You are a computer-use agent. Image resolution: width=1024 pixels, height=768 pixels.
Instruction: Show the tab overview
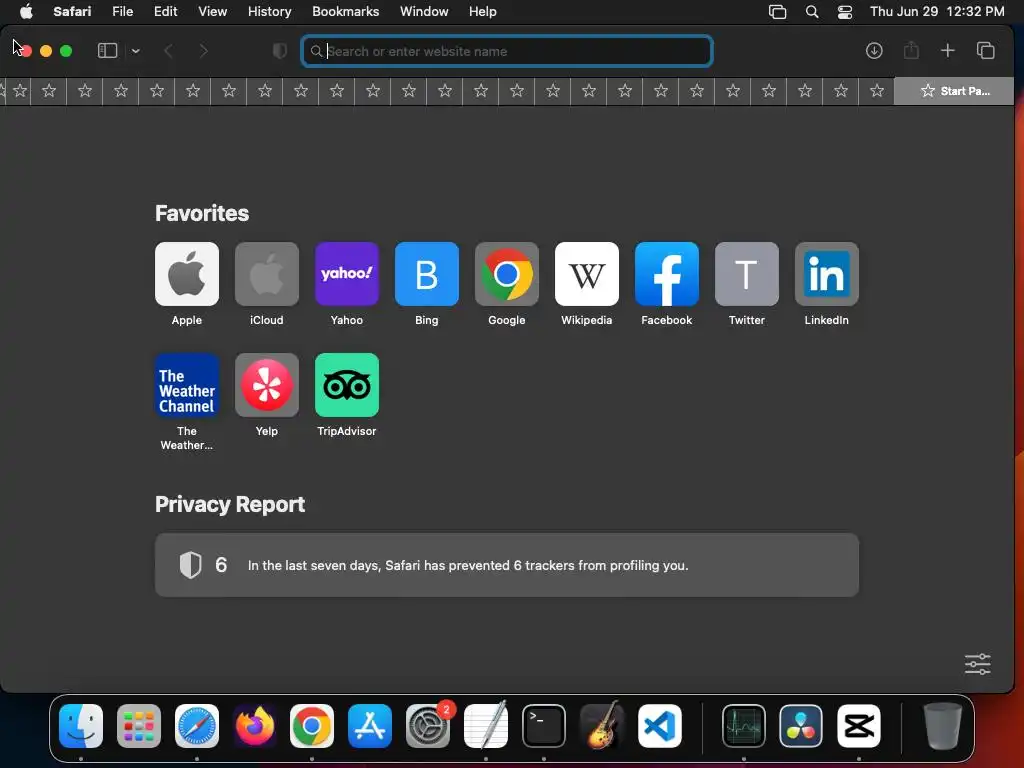pos(985,50)
